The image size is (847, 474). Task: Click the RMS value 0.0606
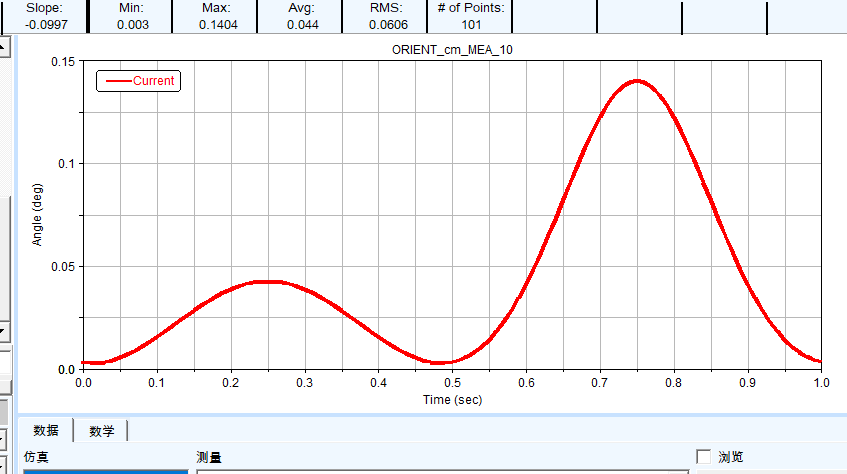pyautogui.click(x=388, y=25)
